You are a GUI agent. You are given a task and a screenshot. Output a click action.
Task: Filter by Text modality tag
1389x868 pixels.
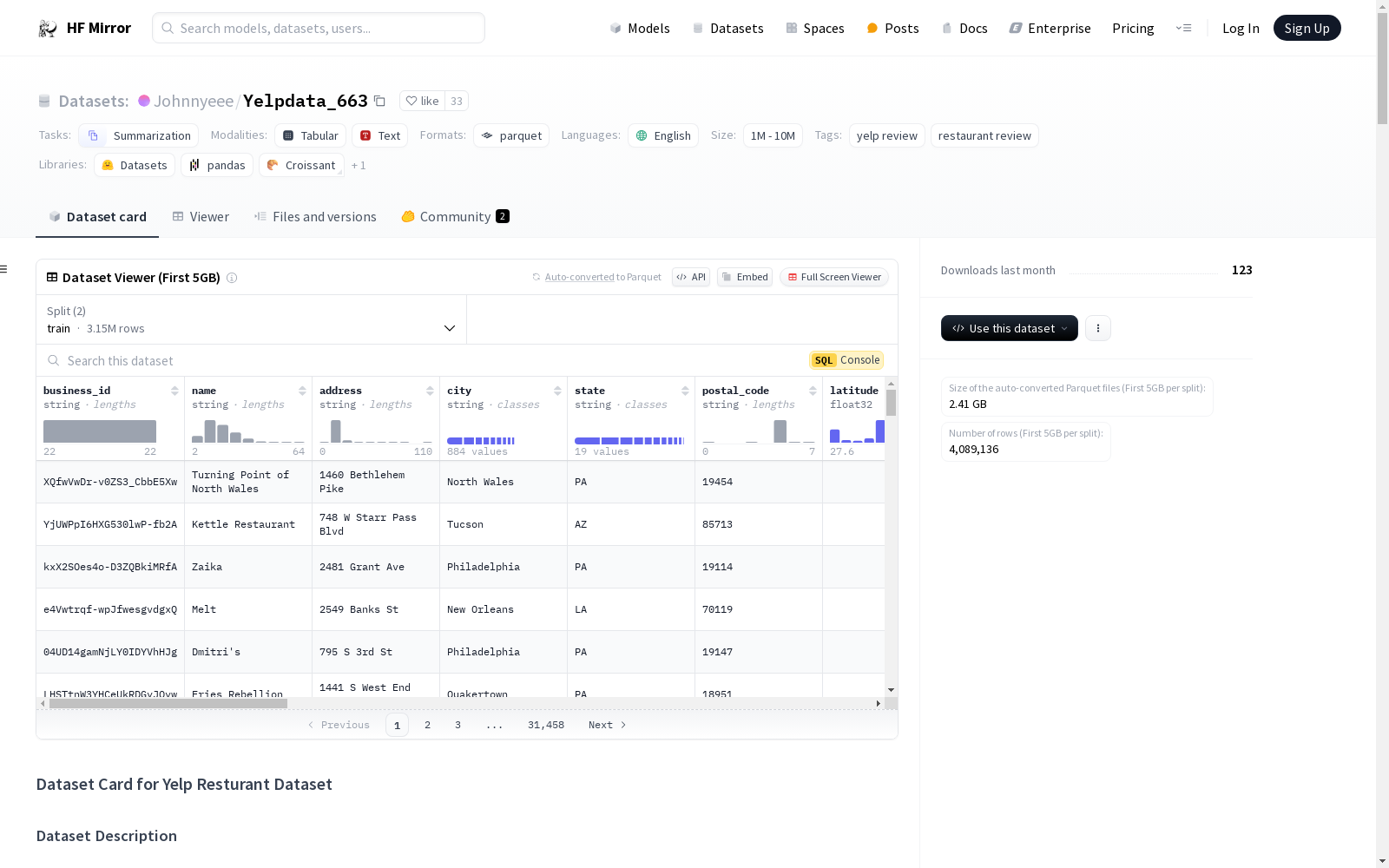pyautogui.click(x=380, y=135)
